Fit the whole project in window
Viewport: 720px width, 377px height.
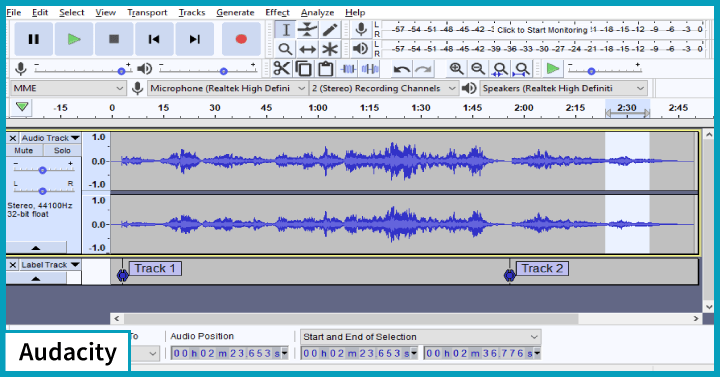tap(522, 69)
